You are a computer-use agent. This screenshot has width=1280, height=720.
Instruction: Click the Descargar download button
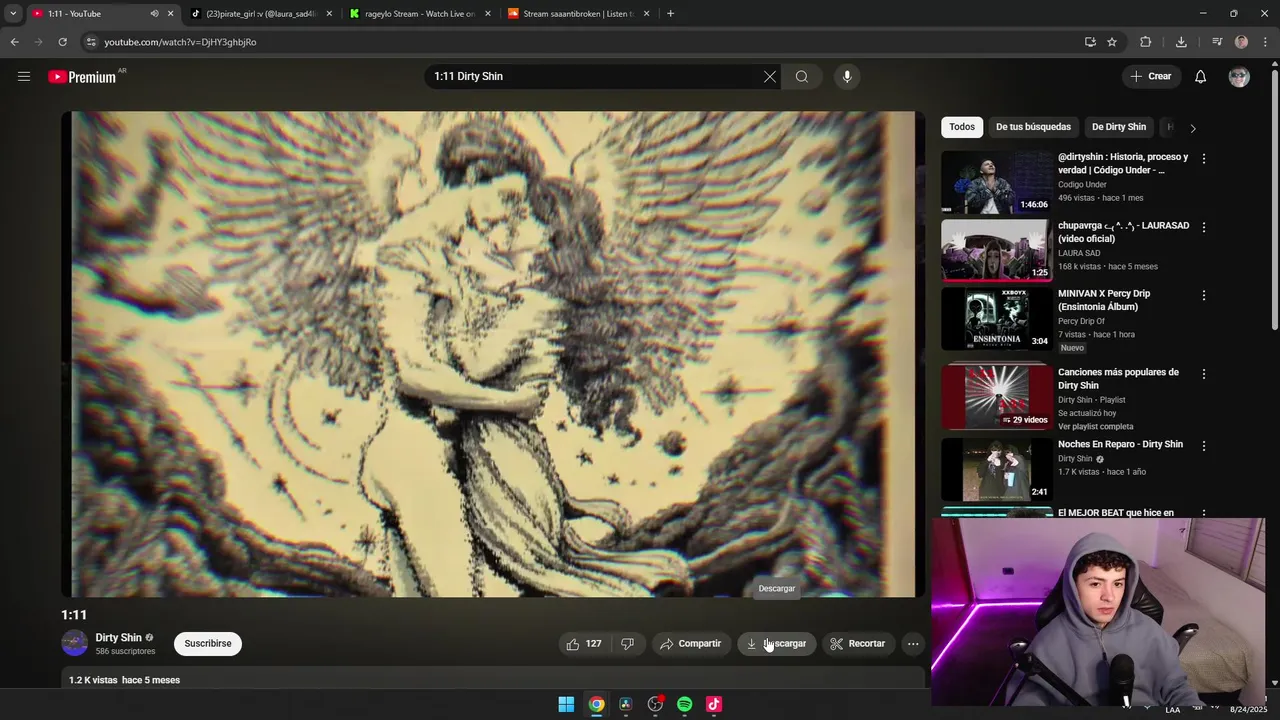point(777,644)
